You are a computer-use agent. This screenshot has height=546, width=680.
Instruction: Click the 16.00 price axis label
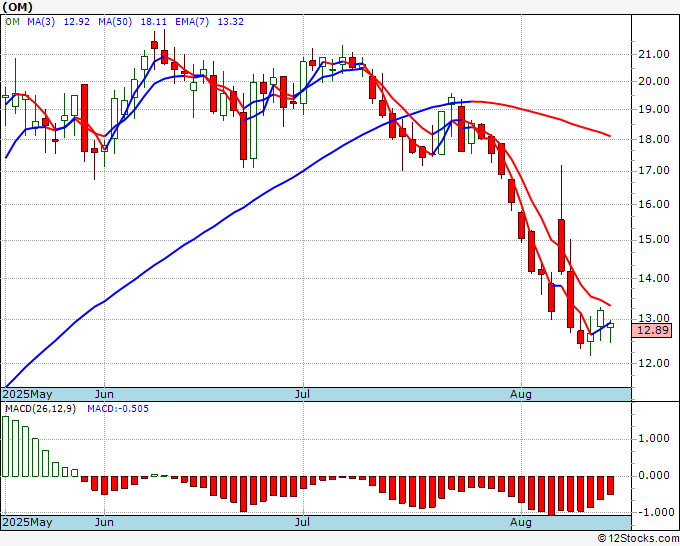[654, 204]
